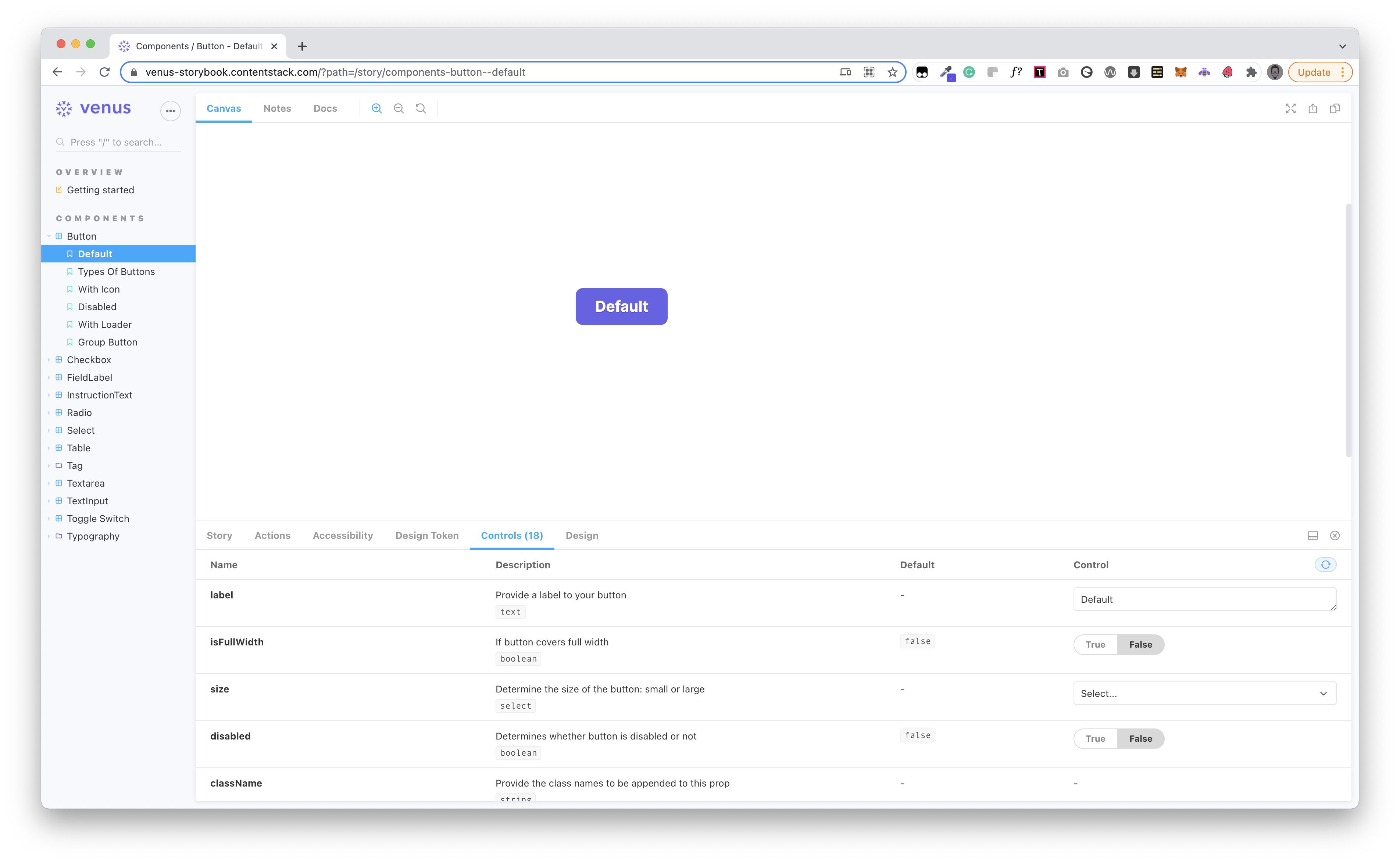Reload the page in browser
Viewport: 1400px width, 863px height.
(x=104, y=72)
